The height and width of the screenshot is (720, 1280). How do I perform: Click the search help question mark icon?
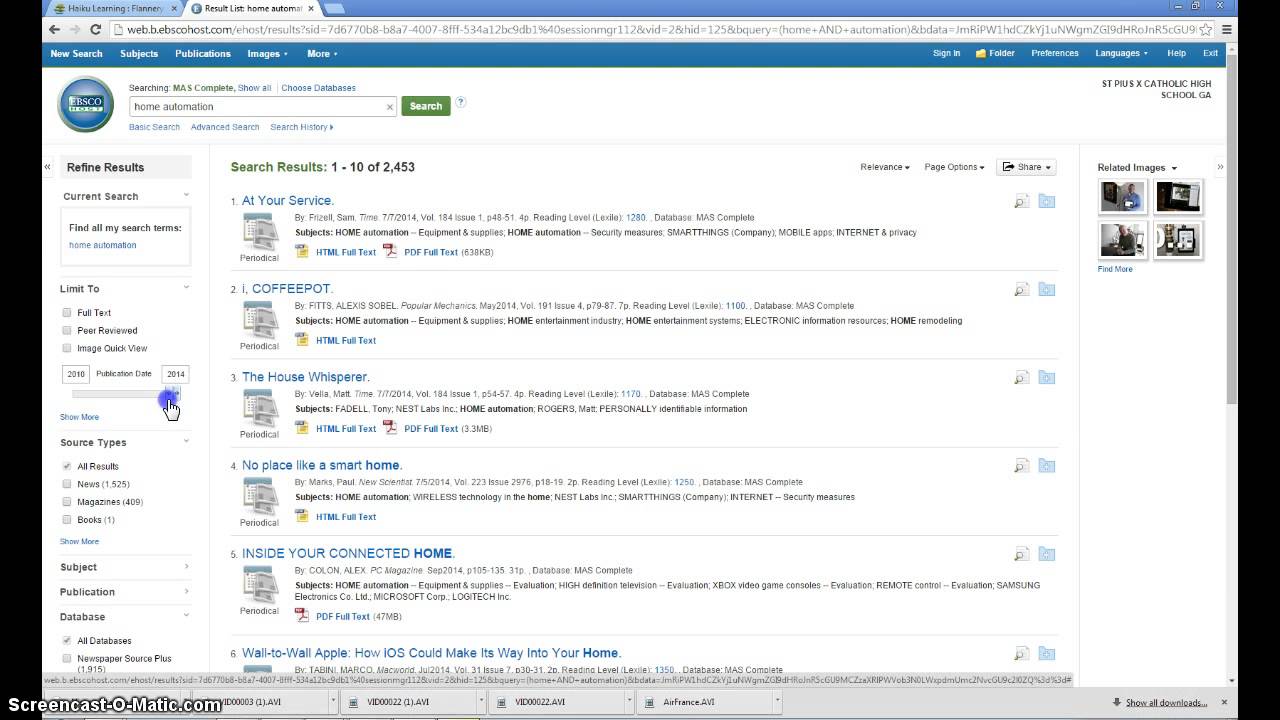461,102
